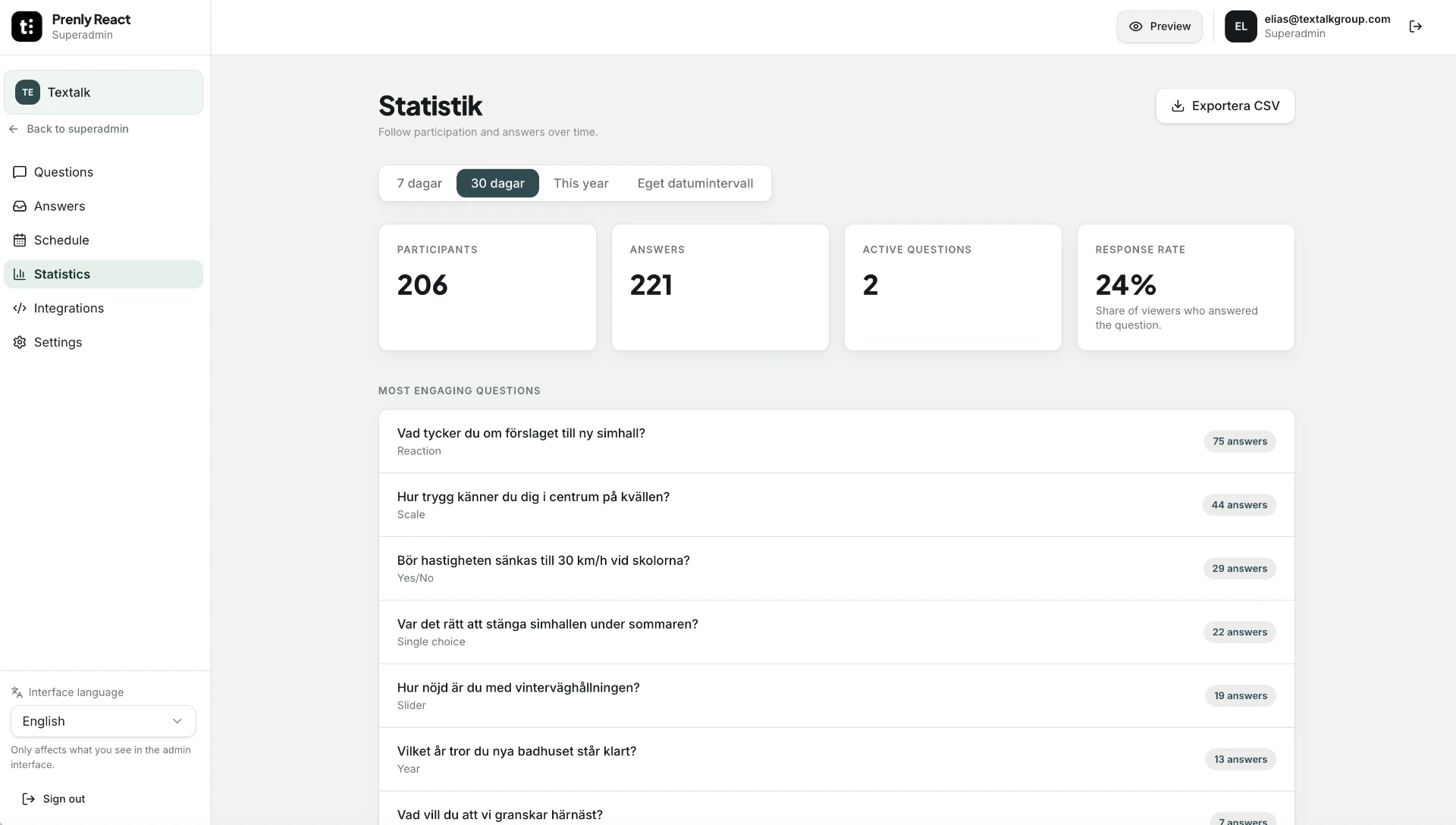Choose the Eget datumintervall tab

695,184
